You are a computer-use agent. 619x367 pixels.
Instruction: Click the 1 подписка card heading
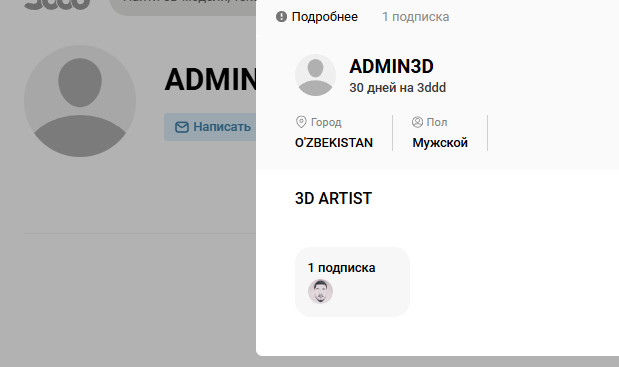point(341,268)
